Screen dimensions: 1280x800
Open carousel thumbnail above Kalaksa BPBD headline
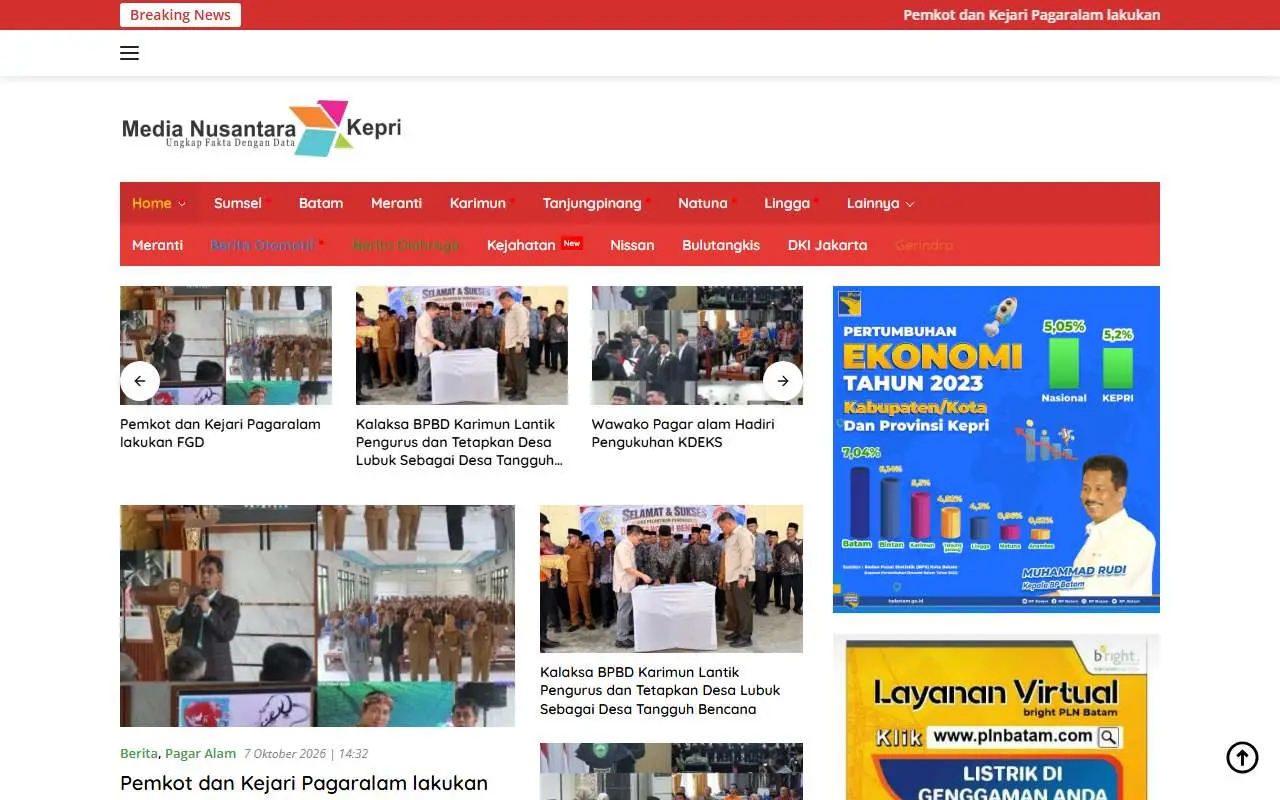(462, 346)
